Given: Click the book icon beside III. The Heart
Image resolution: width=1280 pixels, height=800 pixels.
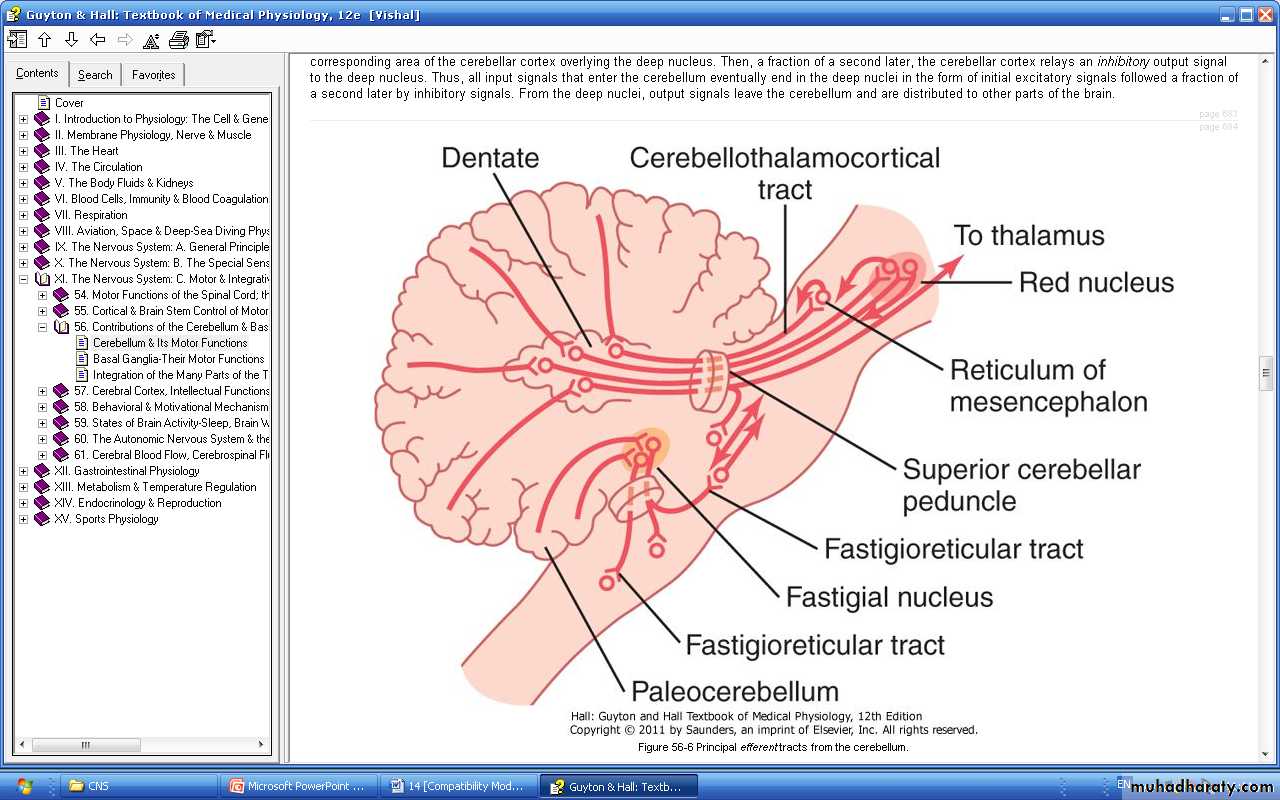Looking at the screenshot, I should (x=42, y=151).
